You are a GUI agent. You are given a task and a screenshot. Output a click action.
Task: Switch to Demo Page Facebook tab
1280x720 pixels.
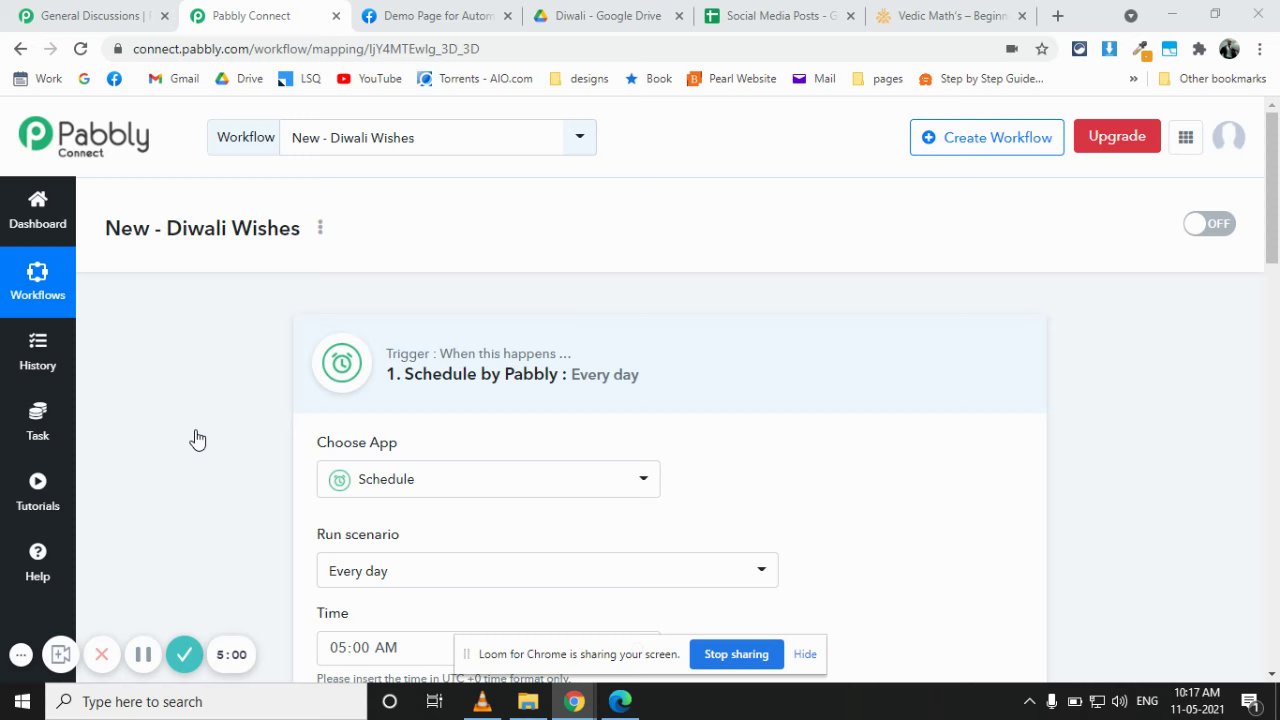[436, 16]
